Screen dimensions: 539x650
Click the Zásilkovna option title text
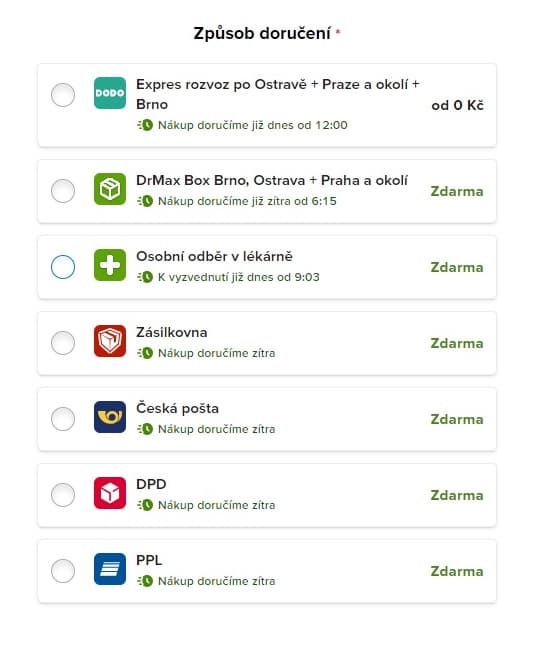point(172,332)
